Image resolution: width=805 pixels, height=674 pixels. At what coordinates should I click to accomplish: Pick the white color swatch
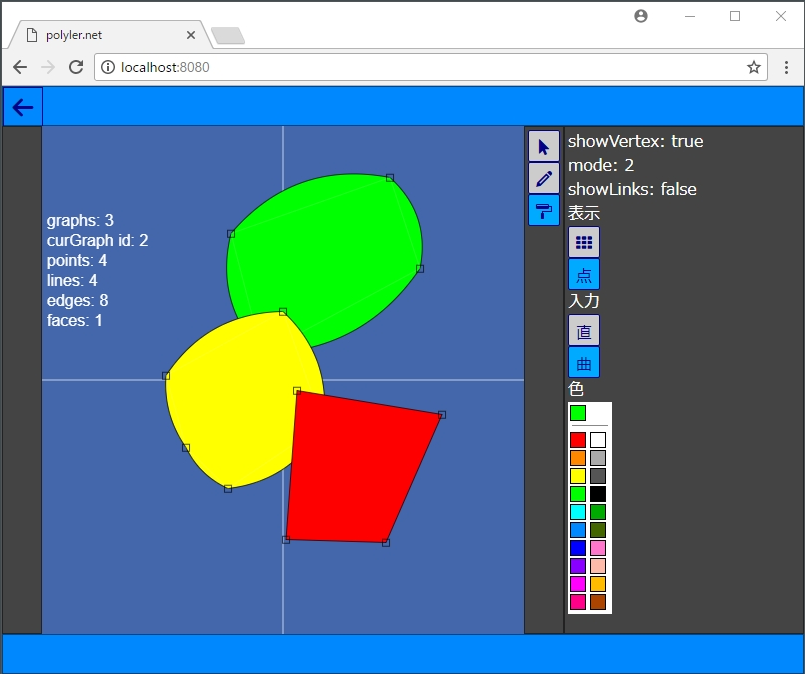[598, 440]
